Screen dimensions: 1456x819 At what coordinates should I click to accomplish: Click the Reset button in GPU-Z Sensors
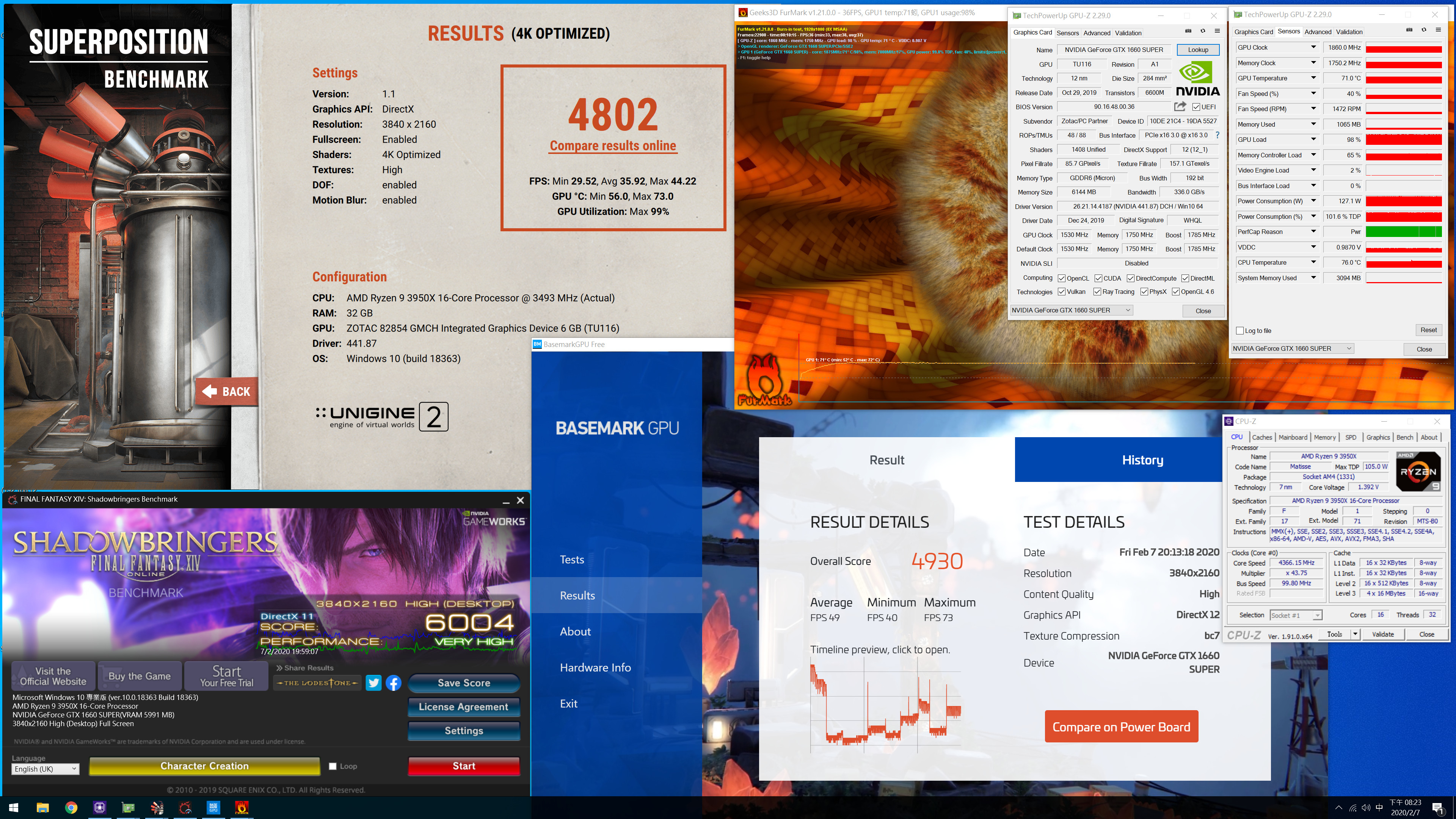(x=1428, y=330)
